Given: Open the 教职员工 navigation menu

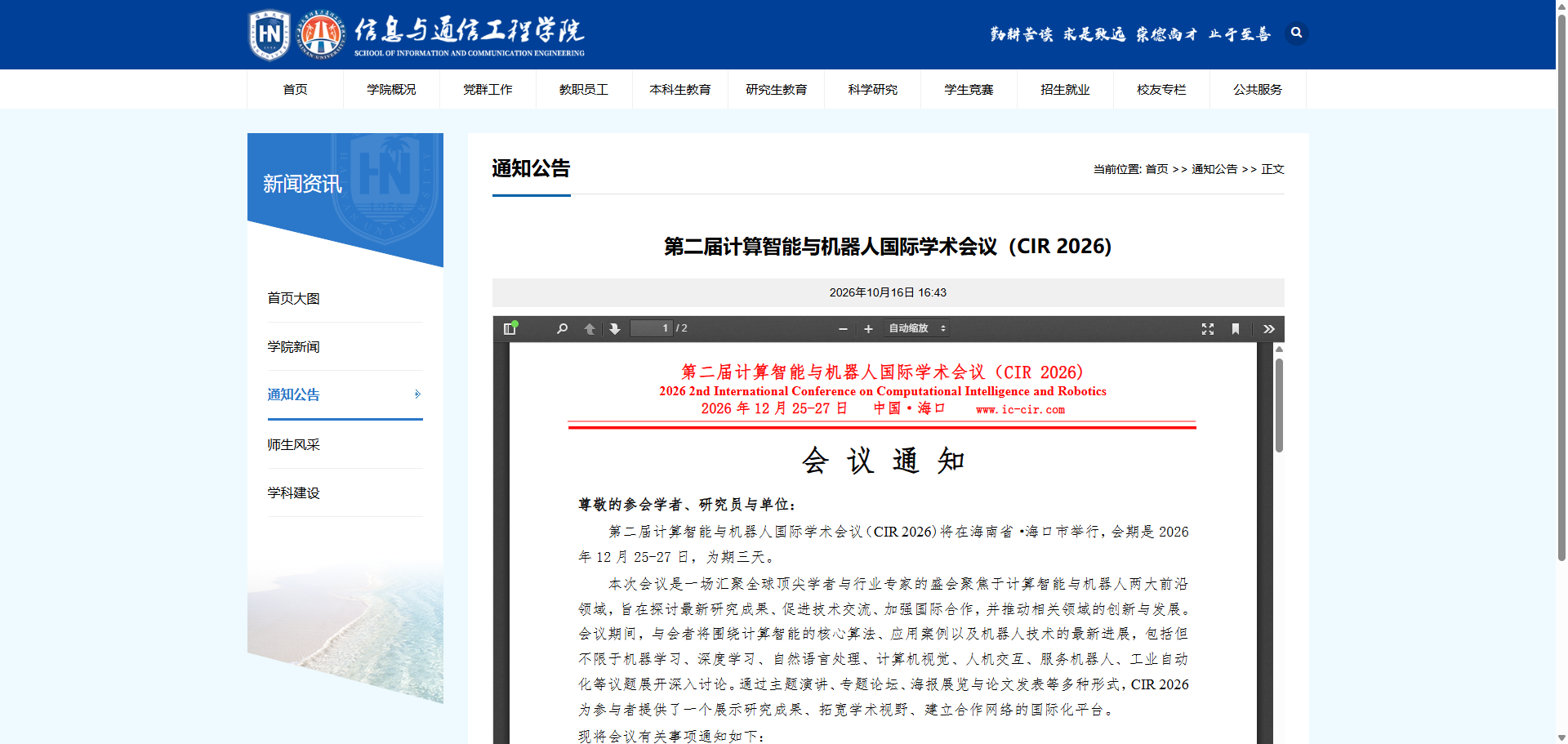Looking at the screenshot, I should pos(584,89).
